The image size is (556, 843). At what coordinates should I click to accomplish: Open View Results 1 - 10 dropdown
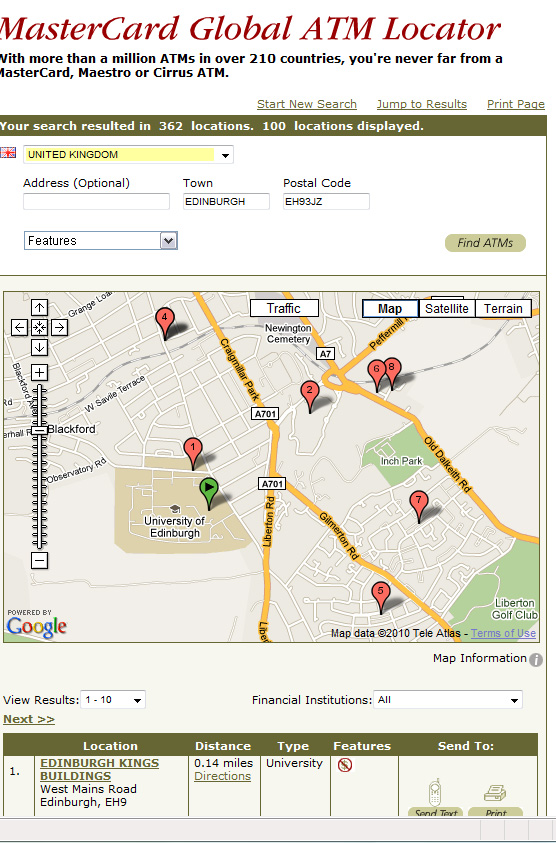pos(113,700)
